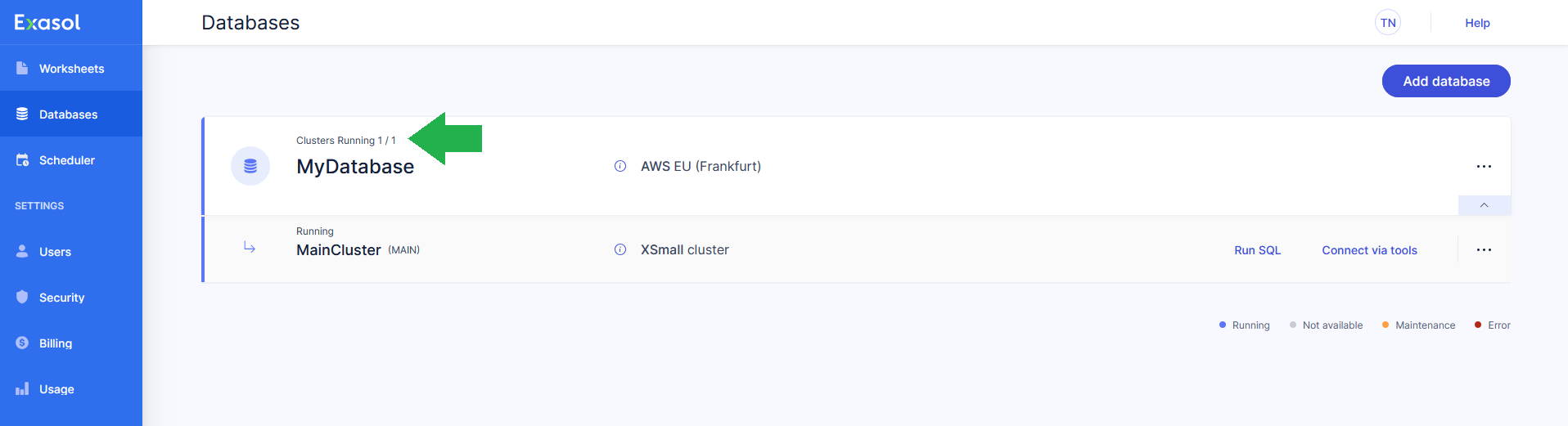Go to Databases in the sidebar

click(68, 114)
